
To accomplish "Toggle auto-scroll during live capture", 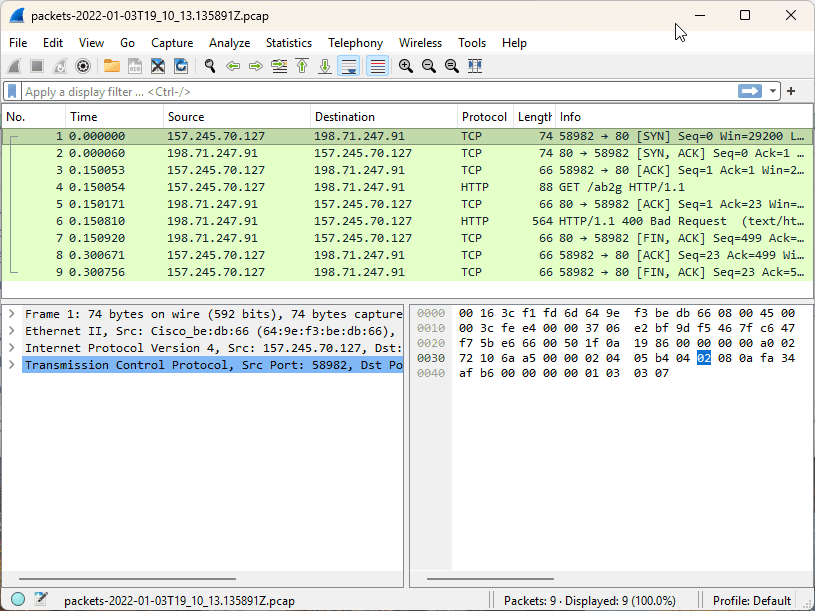I will pos(348,66).
